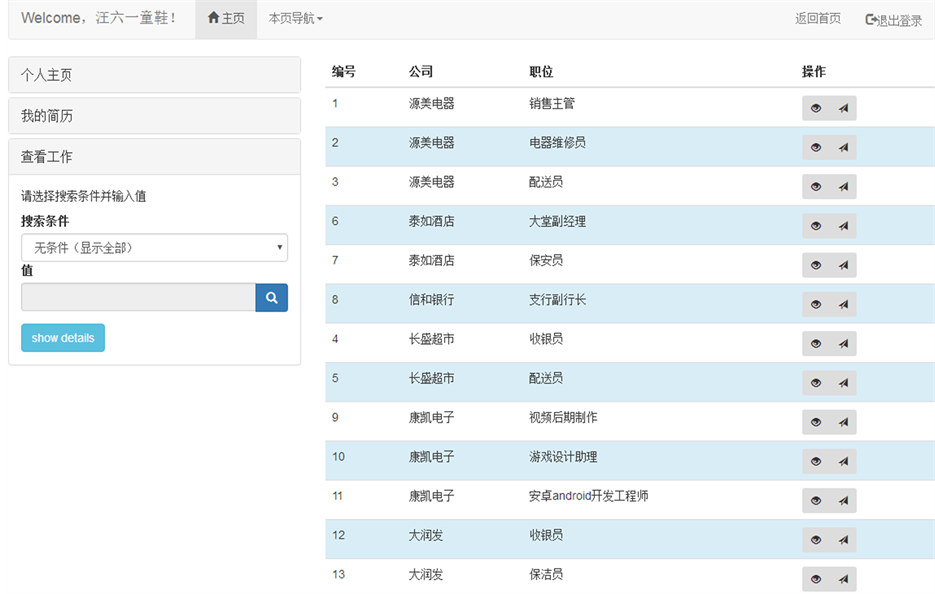Viewport: 935px width, 594px height.
Task: Click the home icon 主页 tab
Action: click(x=226, y=19)
